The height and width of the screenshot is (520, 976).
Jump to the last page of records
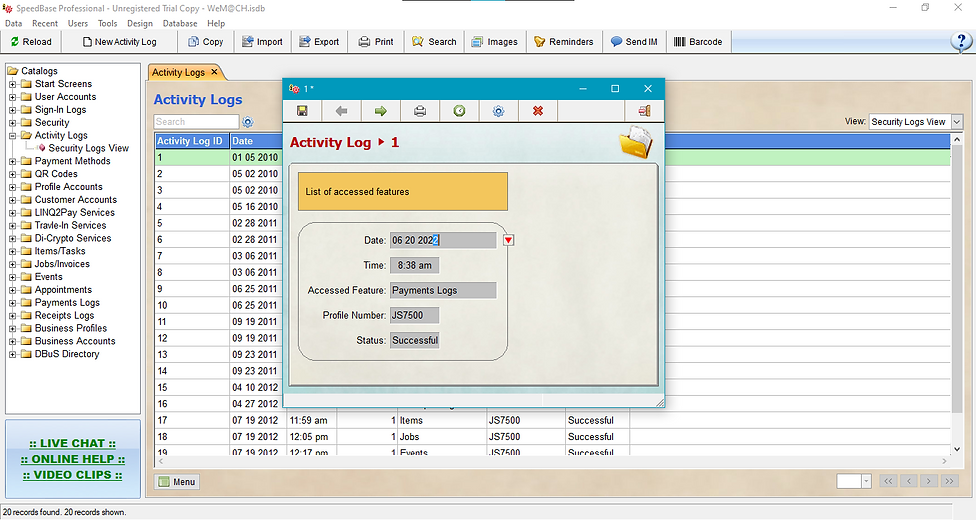pyautogui.click(x=949, y=481)
